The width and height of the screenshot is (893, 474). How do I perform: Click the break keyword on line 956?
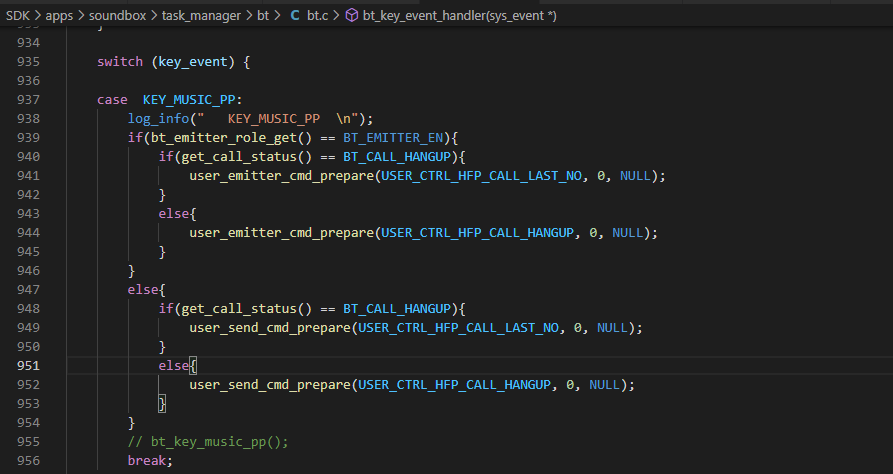pos(146,460)
